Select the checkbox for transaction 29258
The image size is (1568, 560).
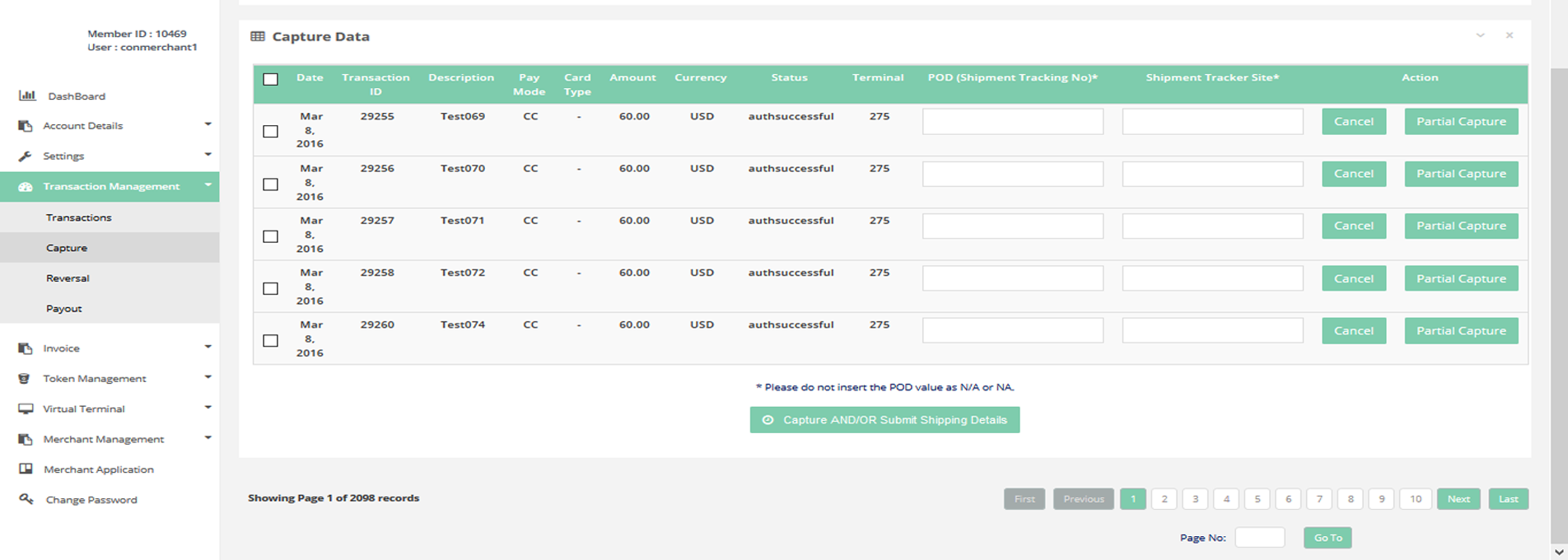(x=270, y=288)
